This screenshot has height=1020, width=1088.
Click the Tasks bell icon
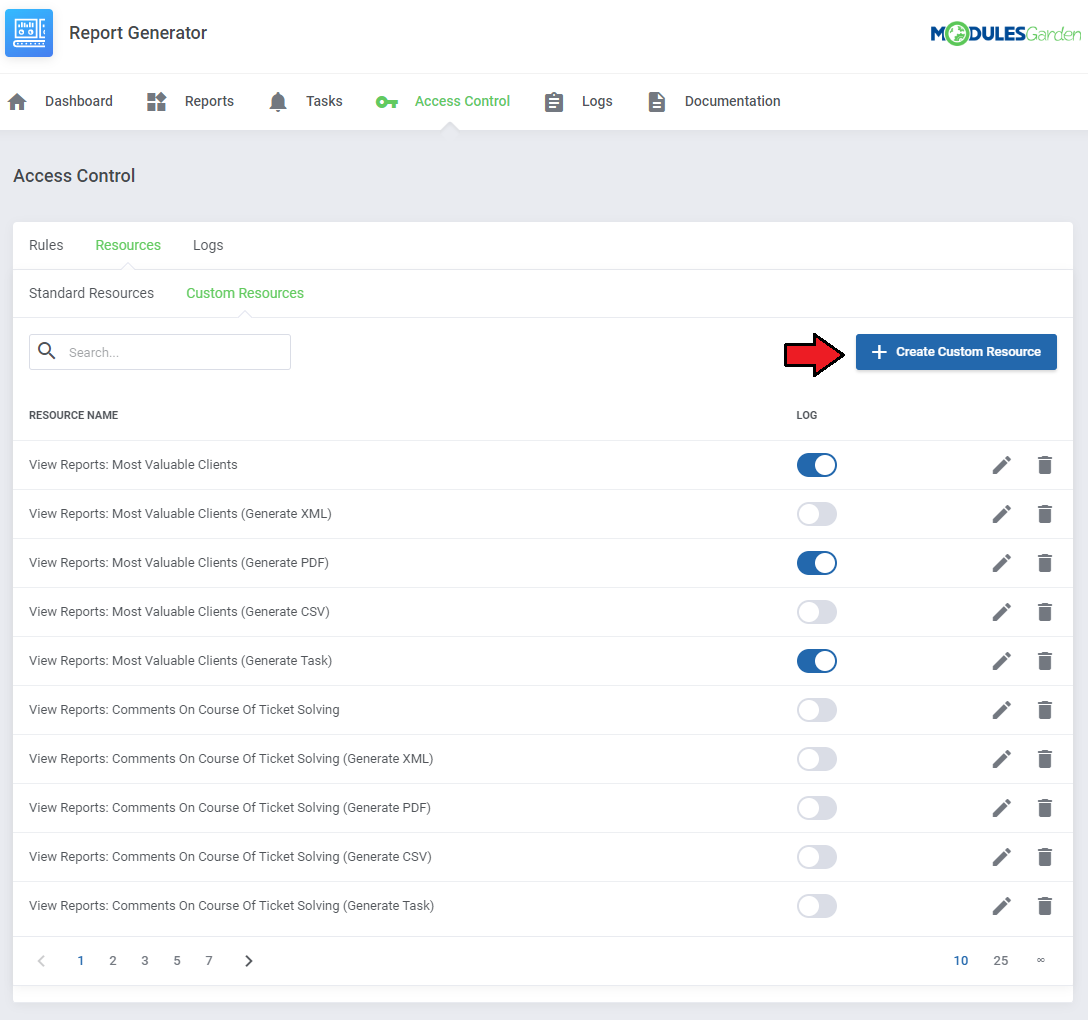click(x=278, y=102)
